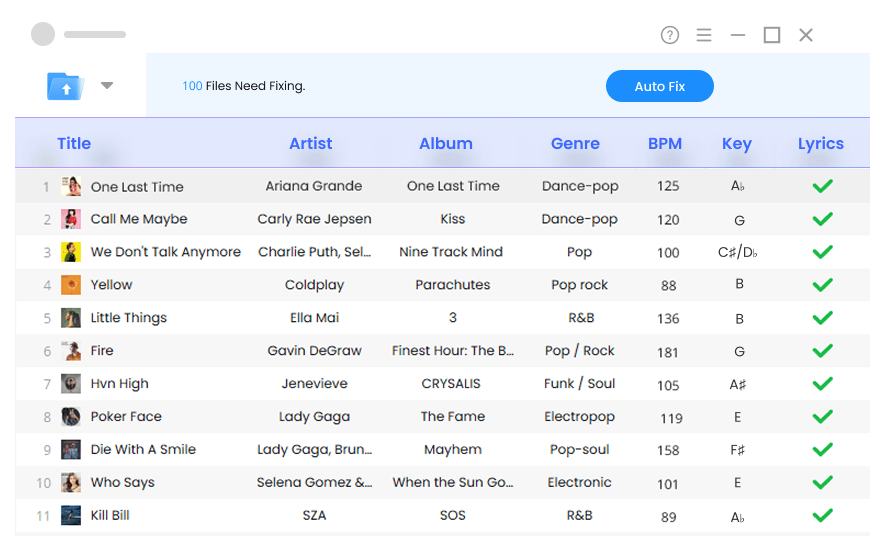
Task: Click lyrics checkmark for Yellow
Action: click(x=822, y=284)
